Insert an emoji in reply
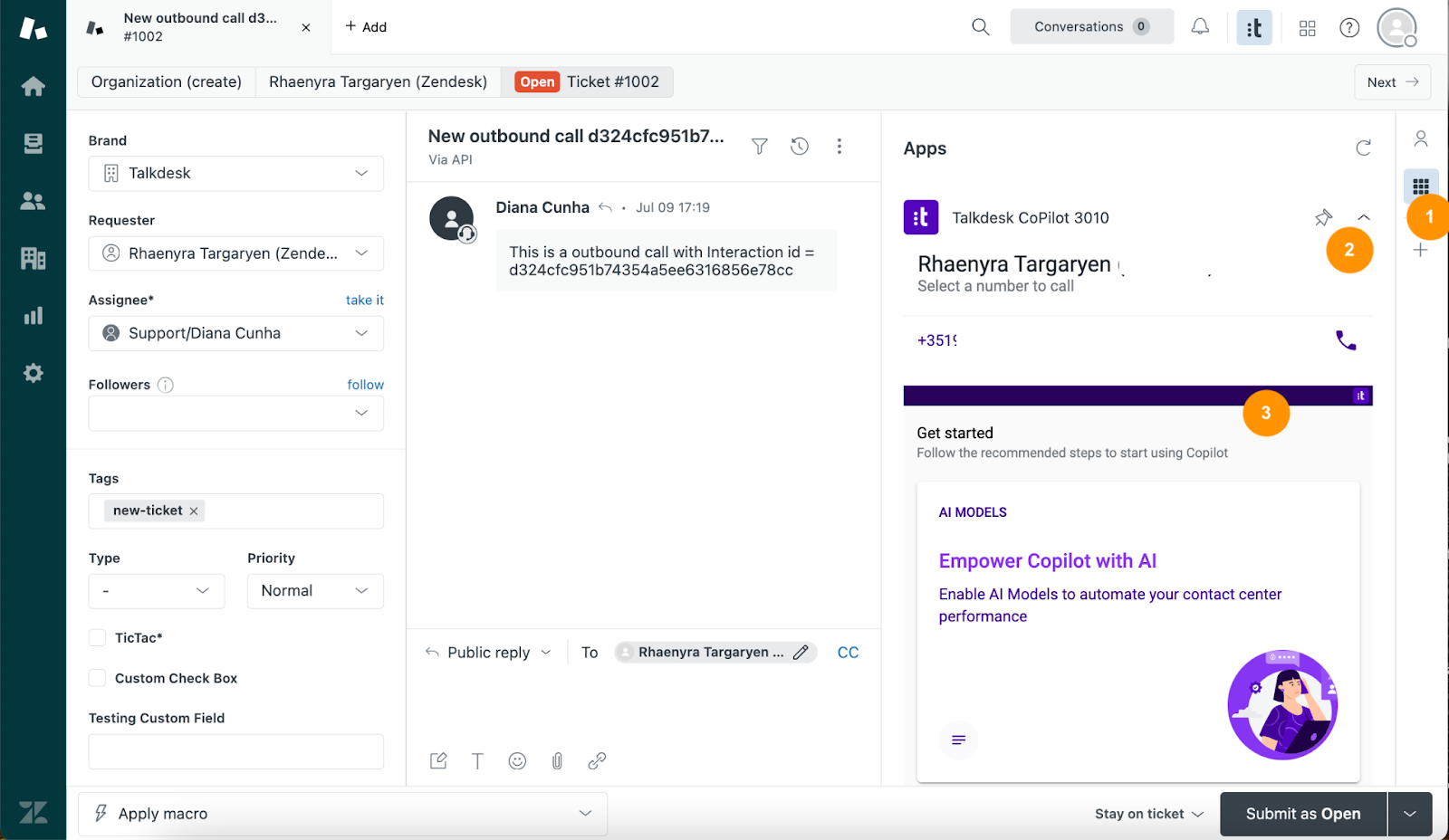 pos(517,761)
